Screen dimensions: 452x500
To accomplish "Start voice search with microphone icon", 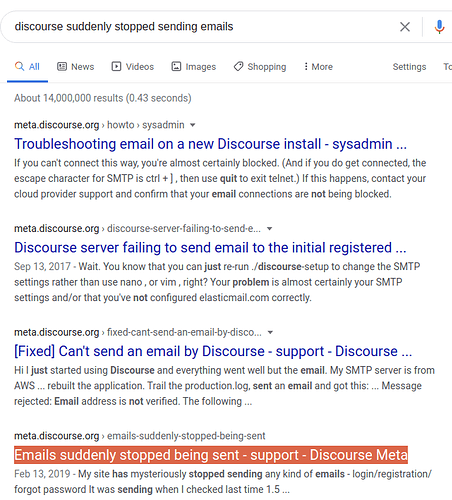I will (x=439, y=27).
